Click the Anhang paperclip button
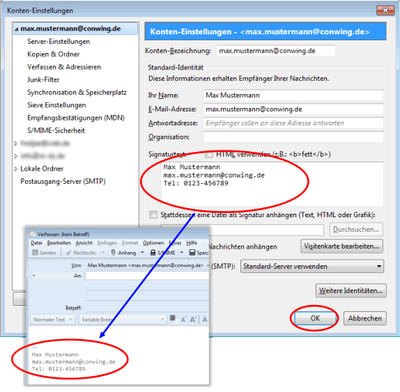 (124, 253)
